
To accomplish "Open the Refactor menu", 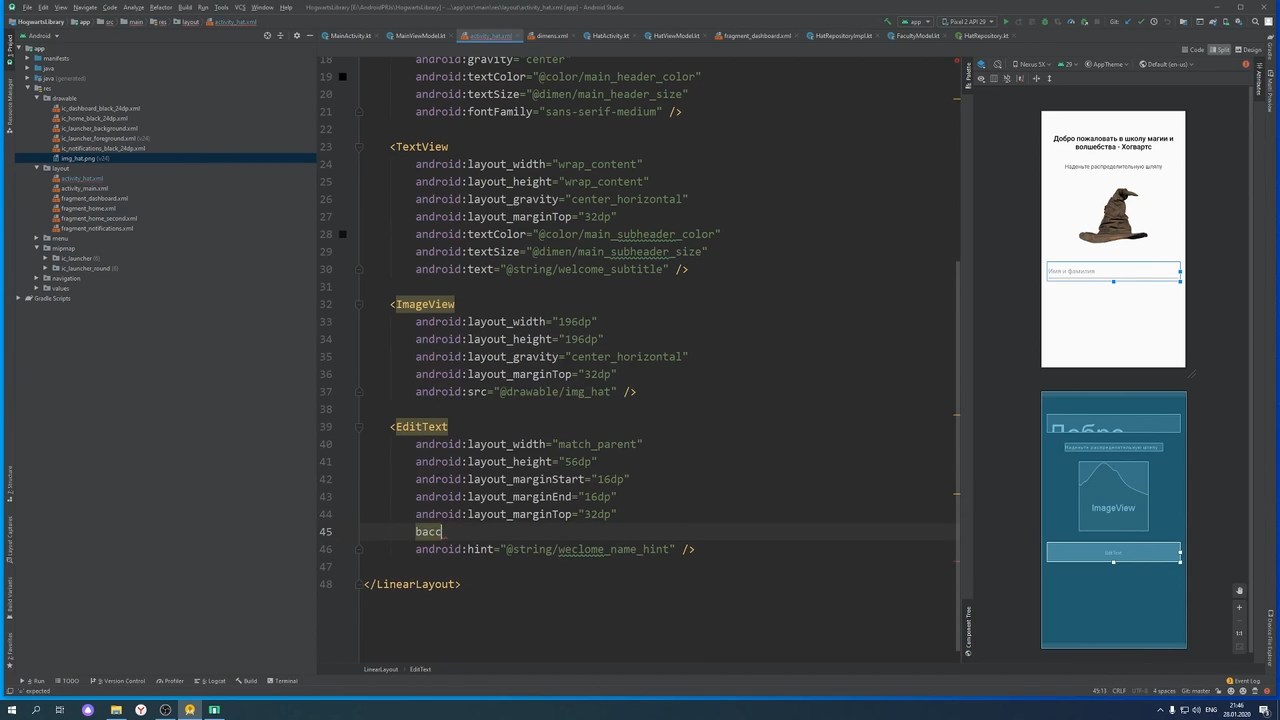I will tap(161, 7).
